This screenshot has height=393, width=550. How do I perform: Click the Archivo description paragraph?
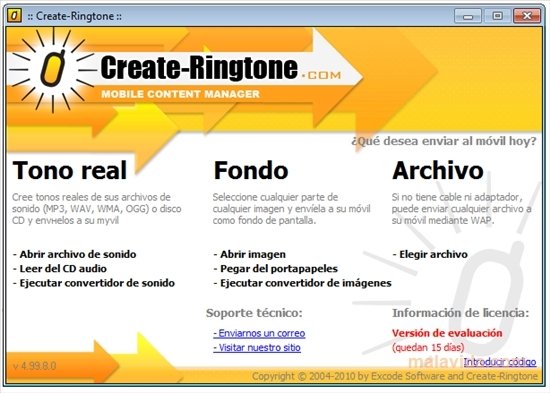[462, 209]
